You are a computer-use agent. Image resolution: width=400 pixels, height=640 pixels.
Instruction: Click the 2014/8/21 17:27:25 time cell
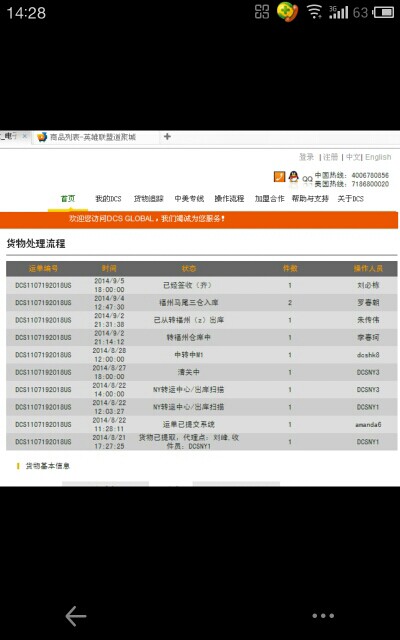[x=109, y=442]
